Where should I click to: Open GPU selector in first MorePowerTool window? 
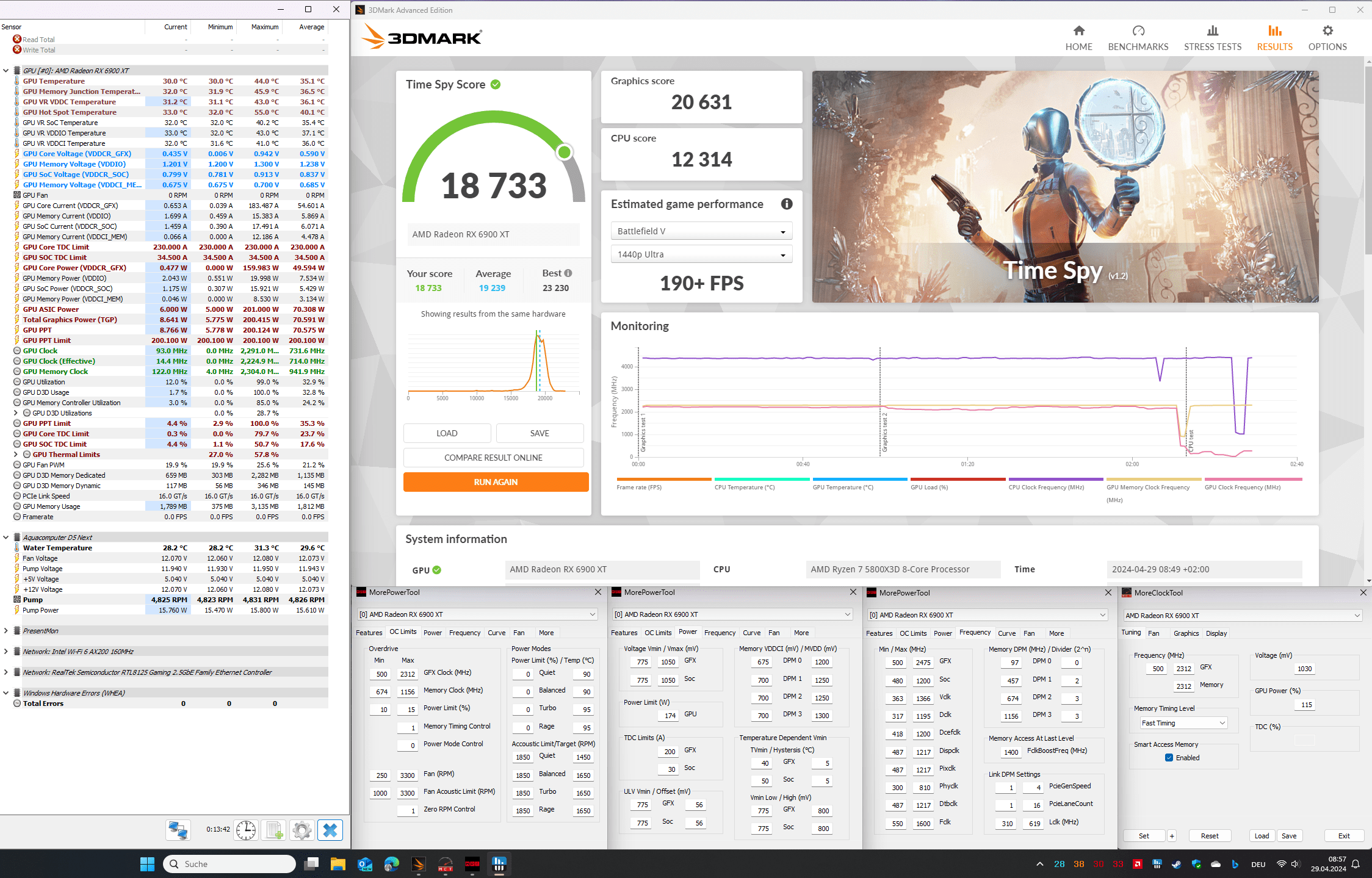tap(477, 614)
